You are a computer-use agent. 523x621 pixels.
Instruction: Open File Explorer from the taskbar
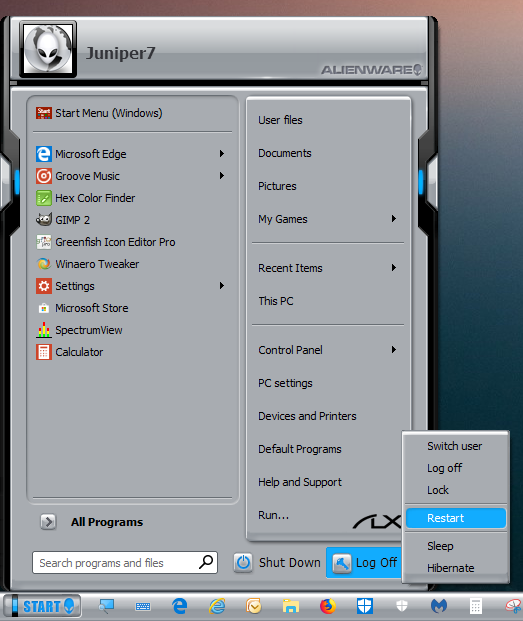coord(291,606)
